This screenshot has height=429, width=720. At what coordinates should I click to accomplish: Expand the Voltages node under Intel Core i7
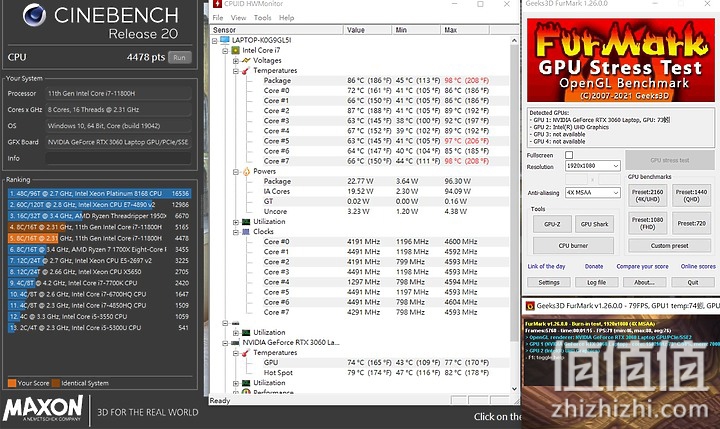[236, 61]
